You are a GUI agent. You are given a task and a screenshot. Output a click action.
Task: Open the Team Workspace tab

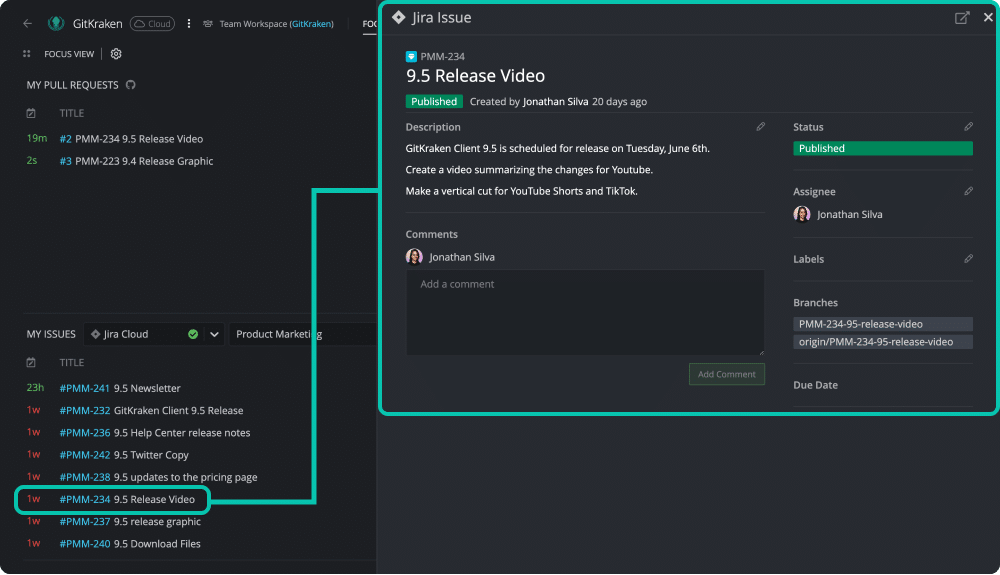point(268,24)
